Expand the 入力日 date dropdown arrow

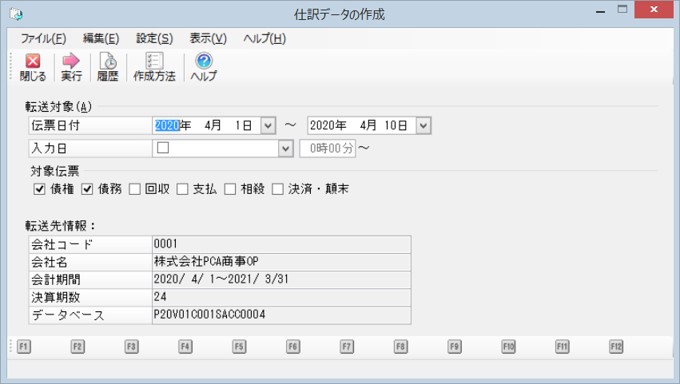coord(285,149)
